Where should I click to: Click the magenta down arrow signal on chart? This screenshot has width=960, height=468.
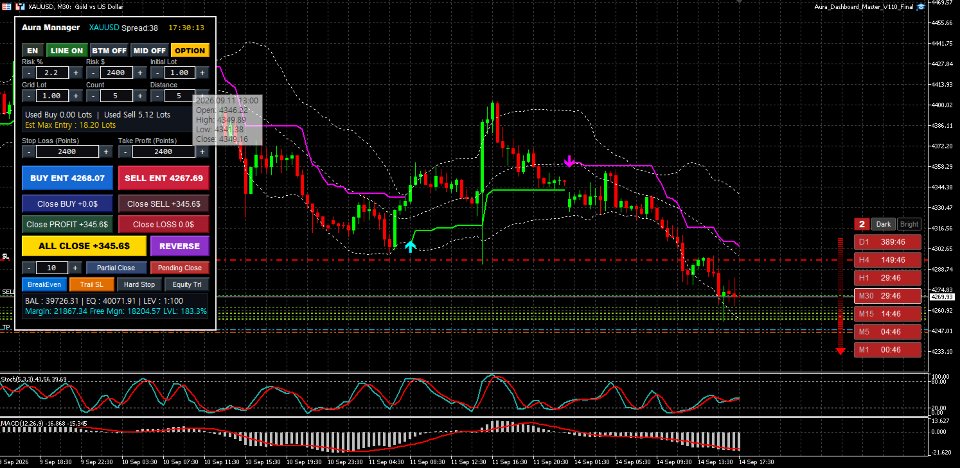[x=569, y=161]
